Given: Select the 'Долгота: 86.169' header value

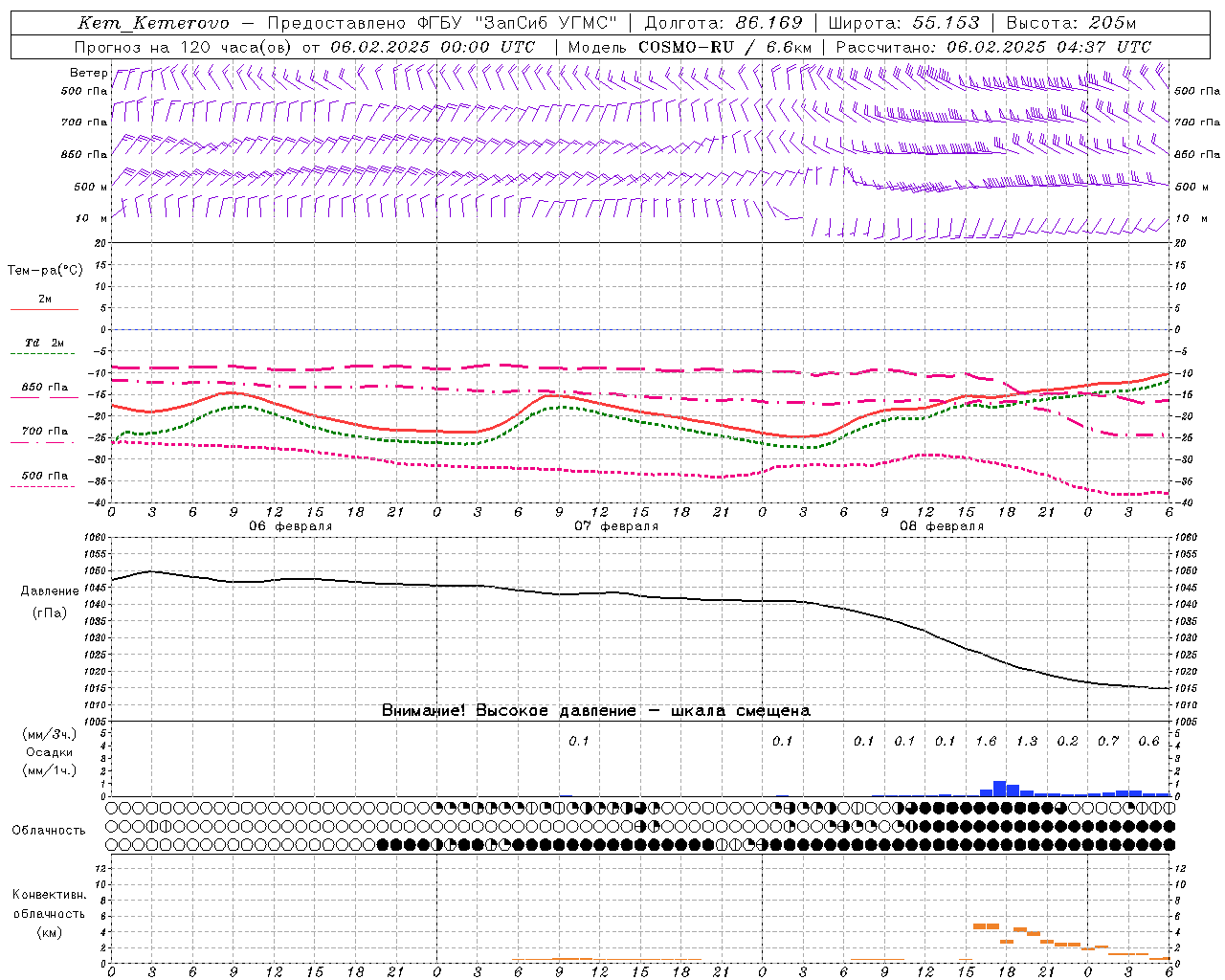Looking at the screenshot, I should (x=724, y=23).
